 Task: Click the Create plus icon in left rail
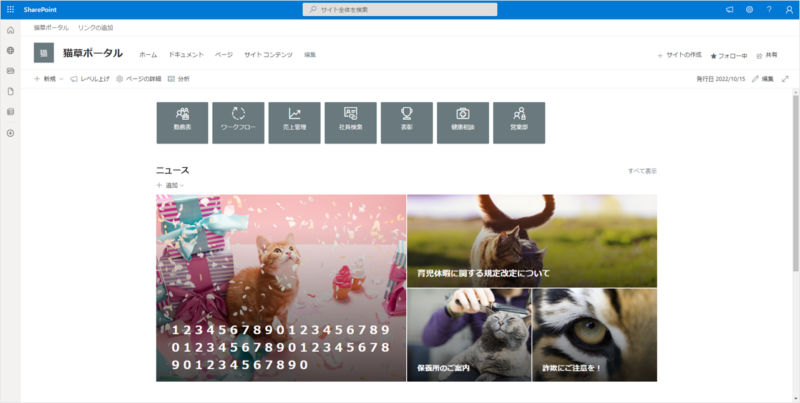pyautogui.click(x=10, y=133)
